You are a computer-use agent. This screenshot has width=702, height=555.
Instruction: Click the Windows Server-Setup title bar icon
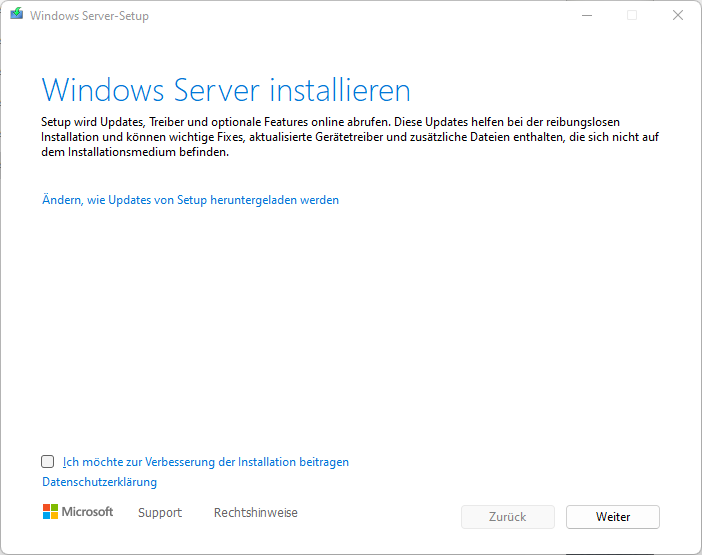point(16,15)
